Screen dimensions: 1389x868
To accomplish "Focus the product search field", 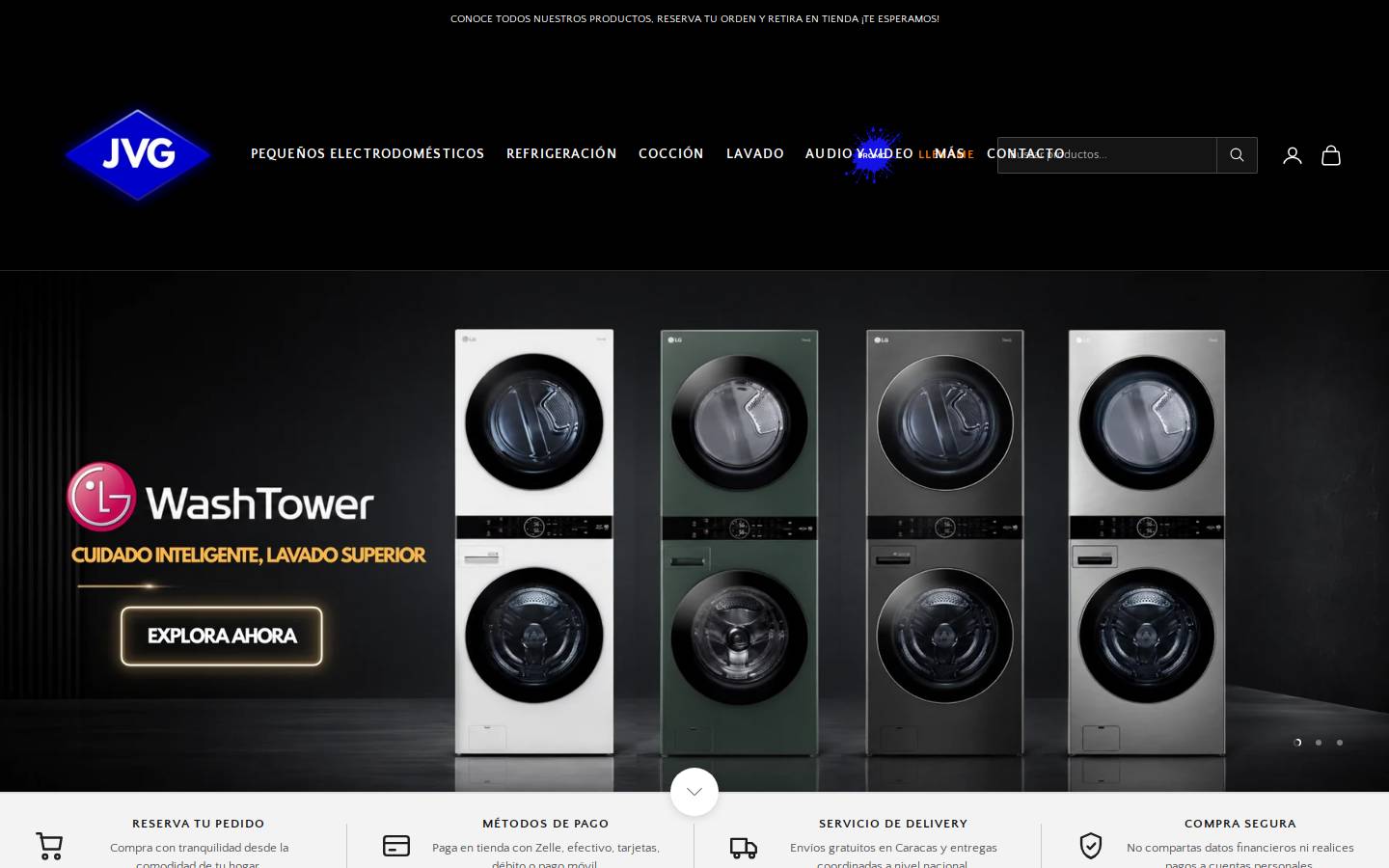I will click(1107, 155).
